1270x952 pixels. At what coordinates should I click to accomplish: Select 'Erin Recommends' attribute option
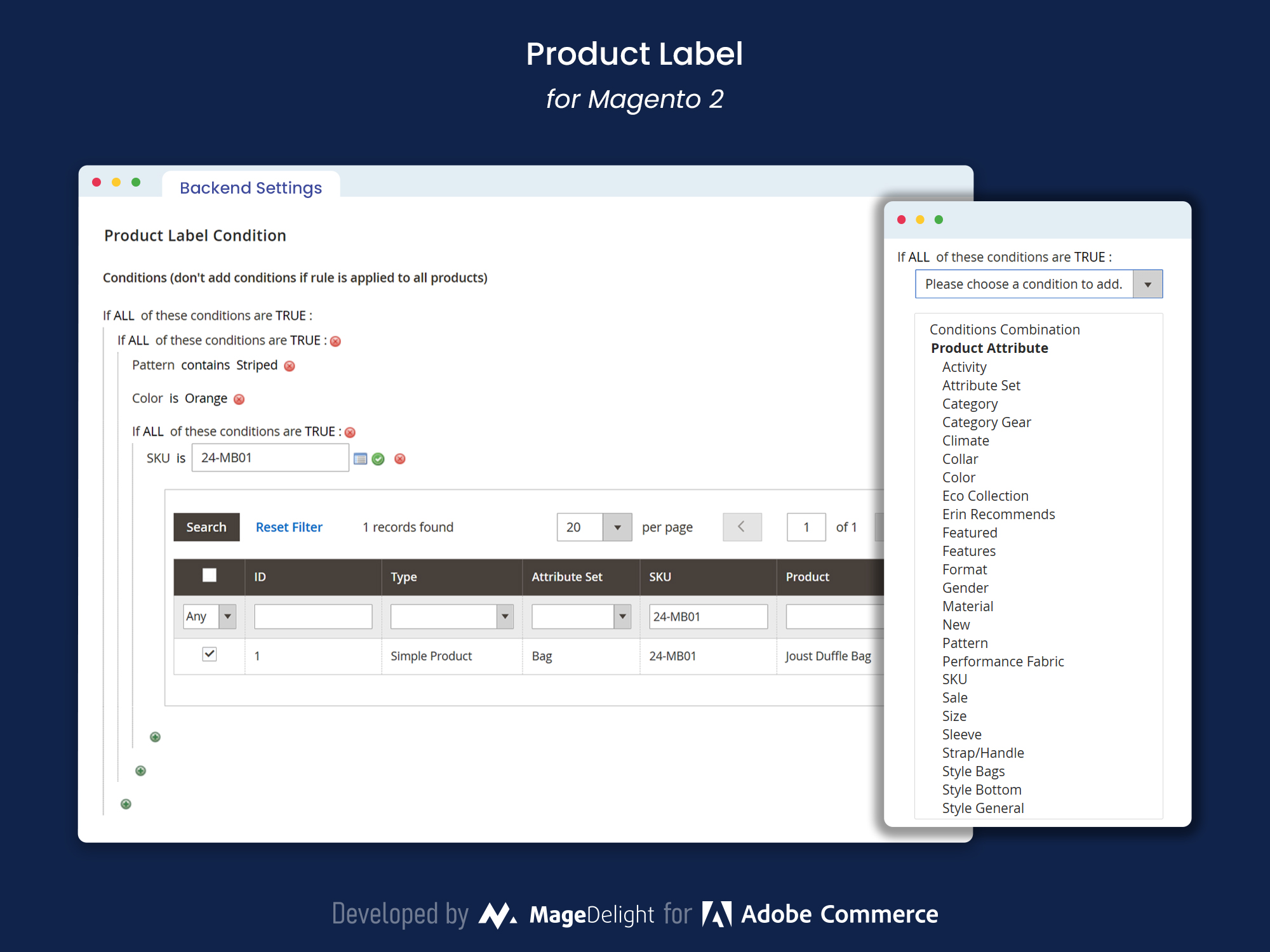[998, 514]
